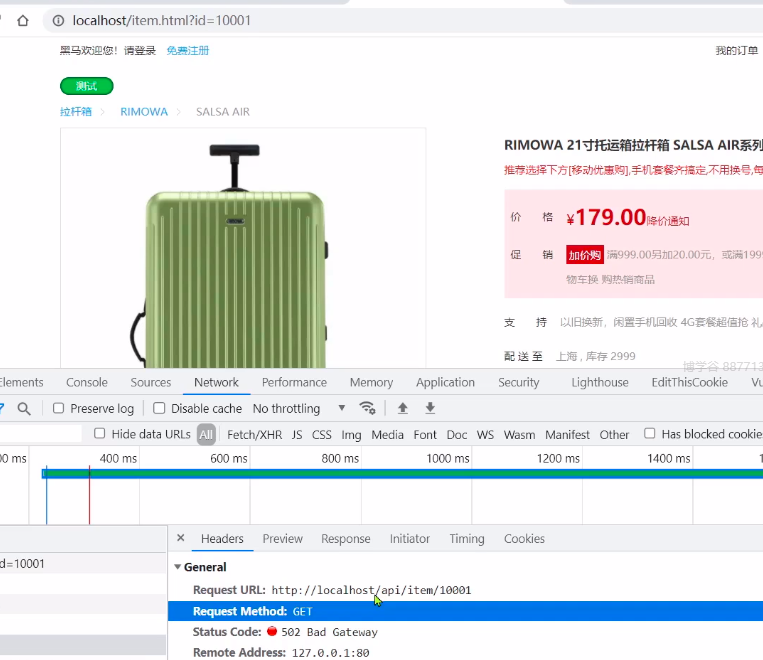Click the network filter text field

[40, 433]
